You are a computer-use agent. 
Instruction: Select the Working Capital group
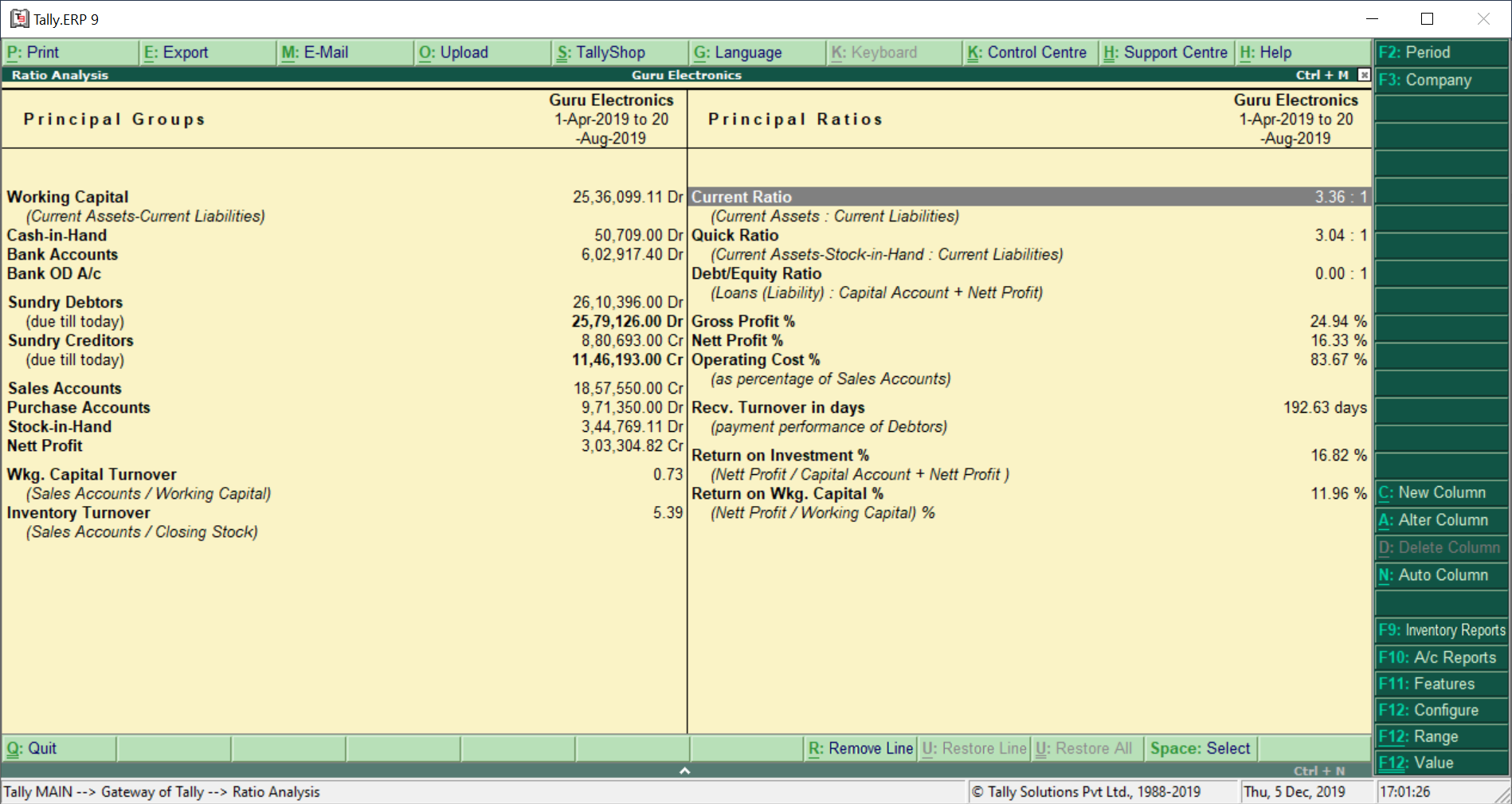click(344, 197)
